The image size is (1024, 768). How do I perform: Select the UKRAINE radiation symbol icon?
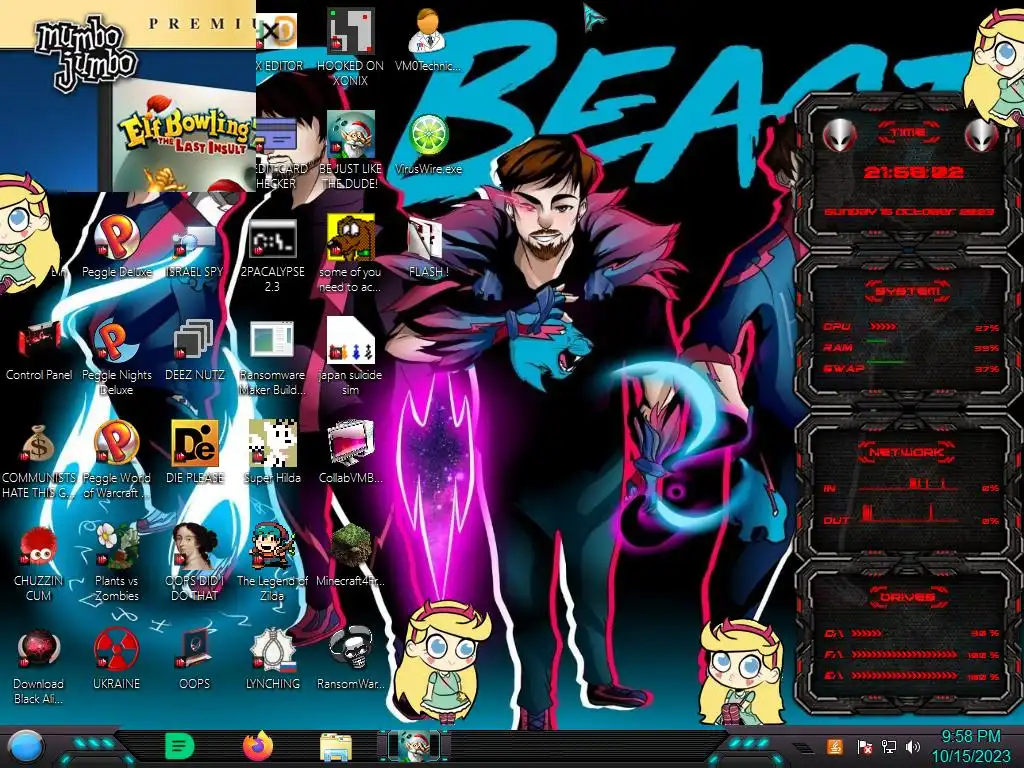click(x=116, y=660)
